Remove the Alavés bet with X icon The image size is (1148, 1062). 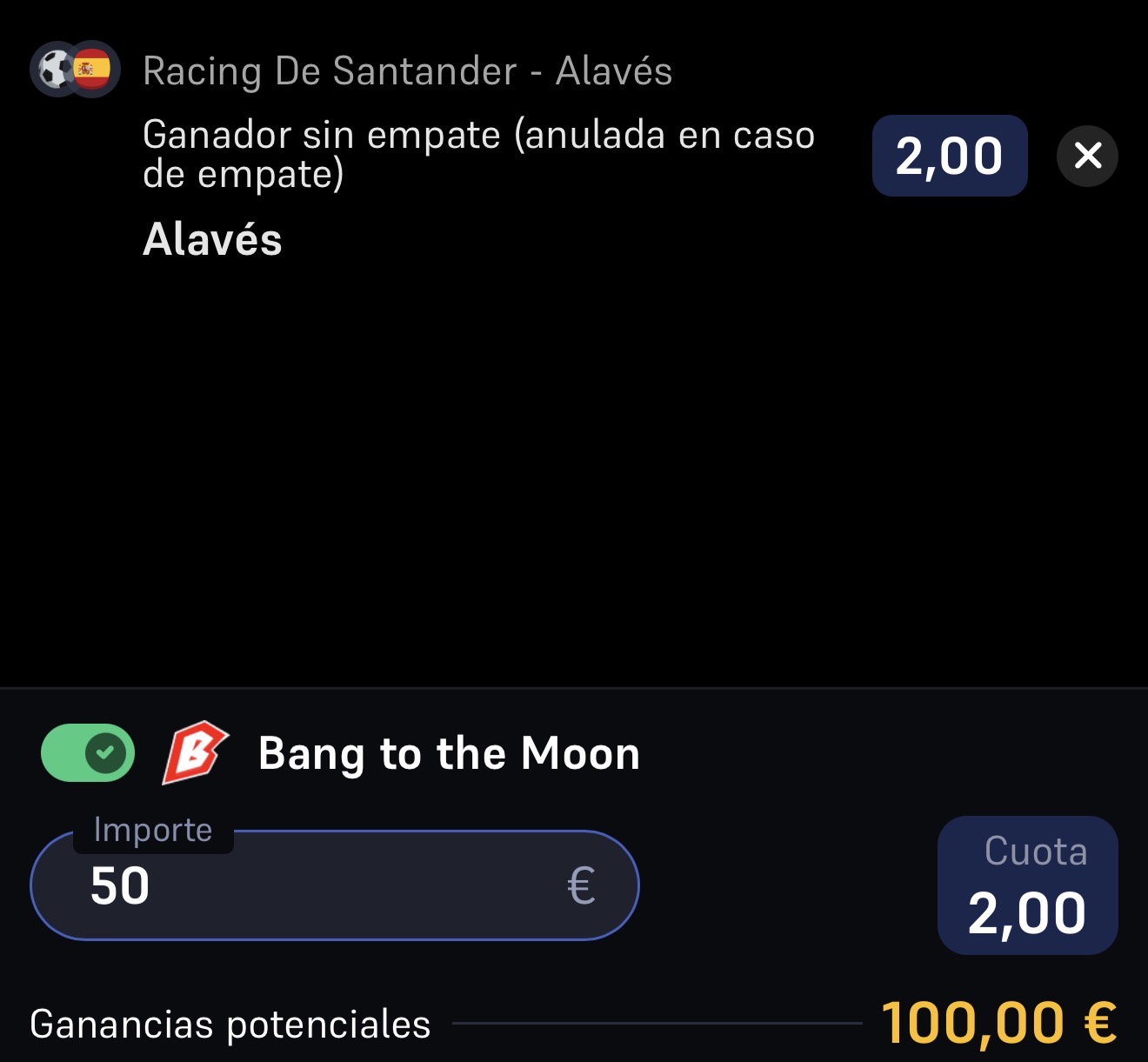click(x=1087, y=157)
